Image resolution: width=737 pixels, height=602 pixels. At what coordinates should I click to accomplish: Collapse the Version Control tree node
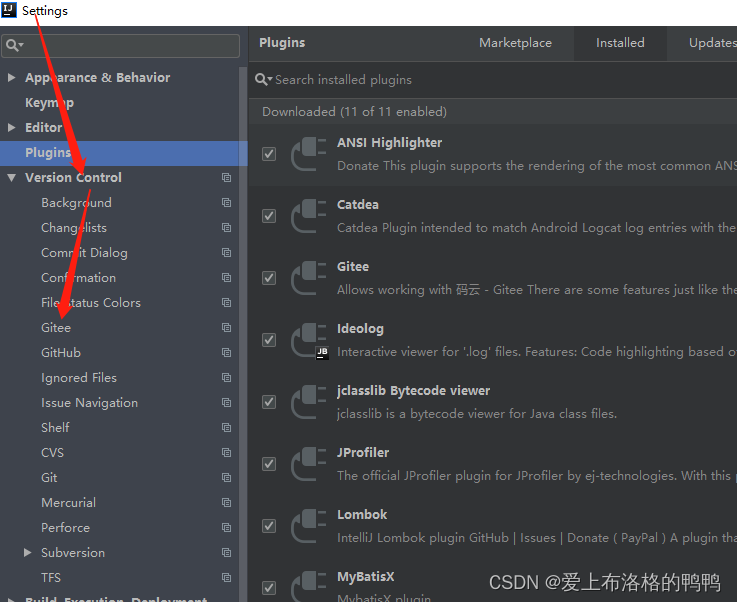point(12,178)
